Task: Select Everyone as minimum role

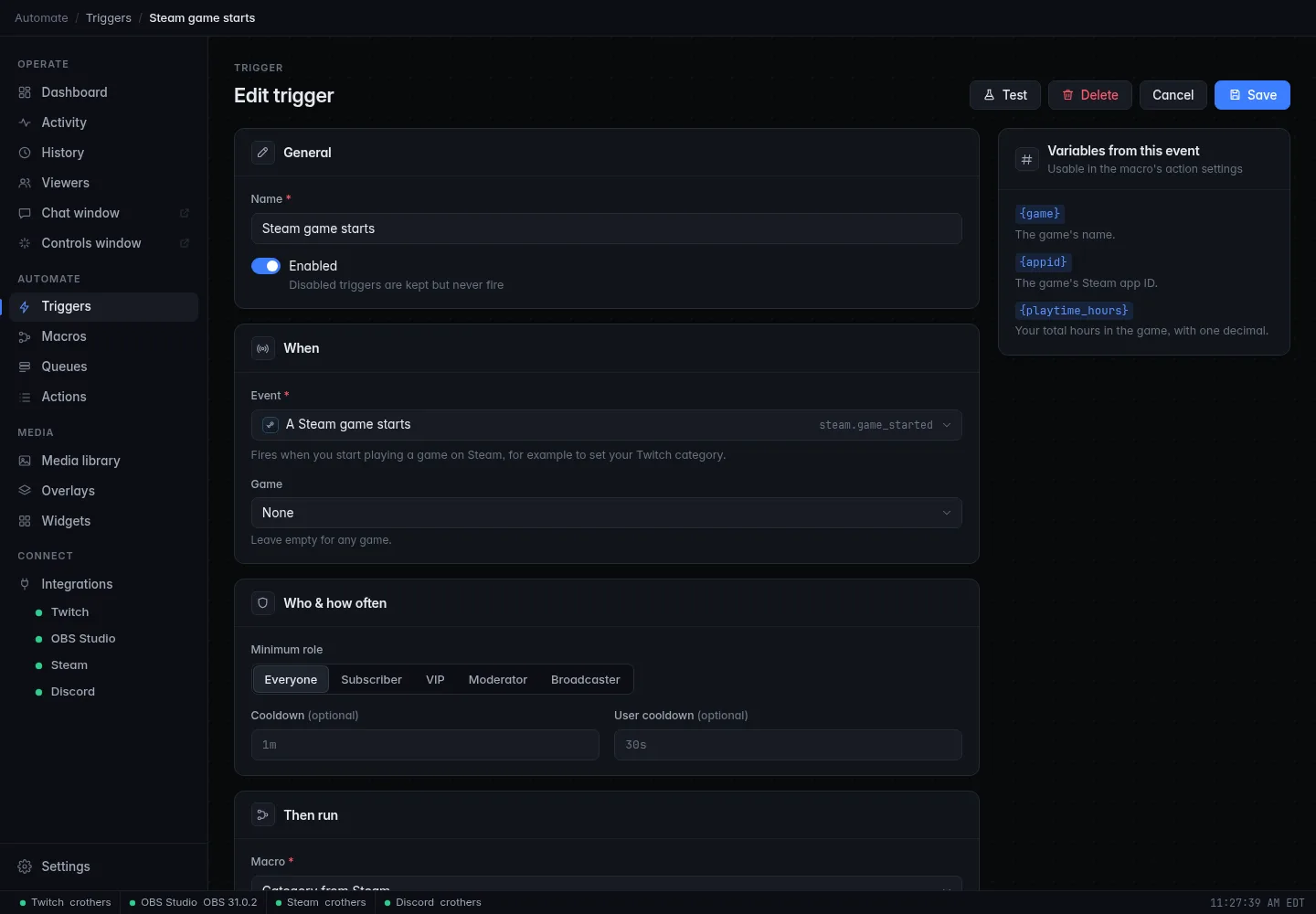Action: 291,679
